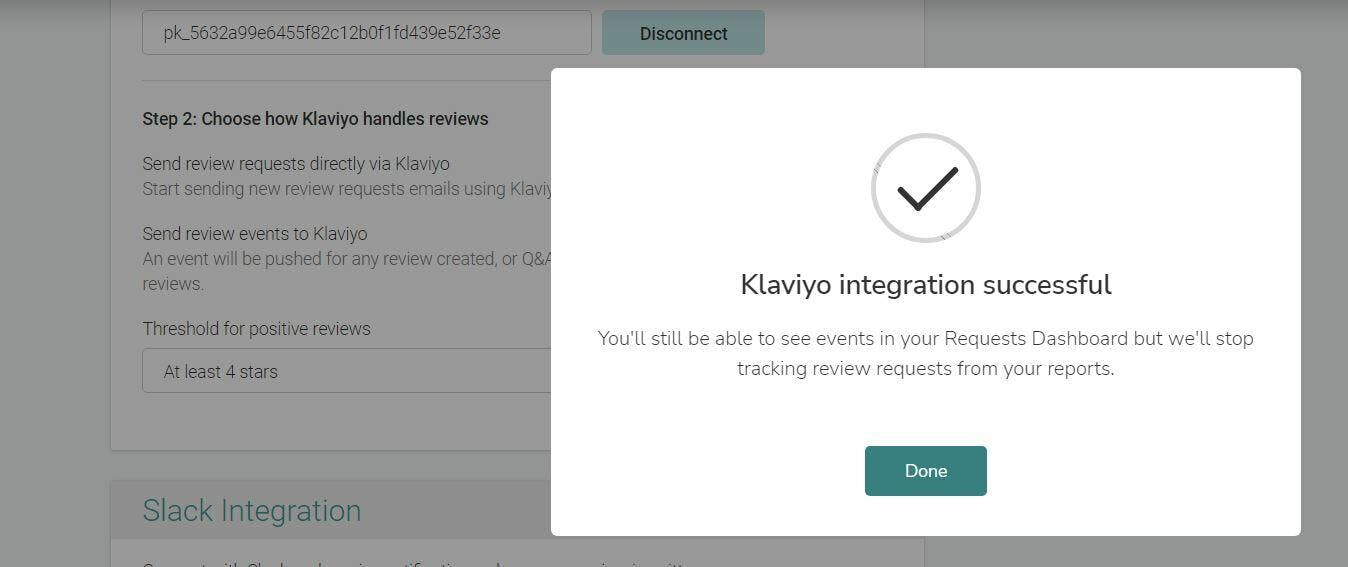Image resolution: width=1348 pixels, height=567 pixels.
Task: Click the 'Threshold for positive reviews' label
Action: (256, 329)
